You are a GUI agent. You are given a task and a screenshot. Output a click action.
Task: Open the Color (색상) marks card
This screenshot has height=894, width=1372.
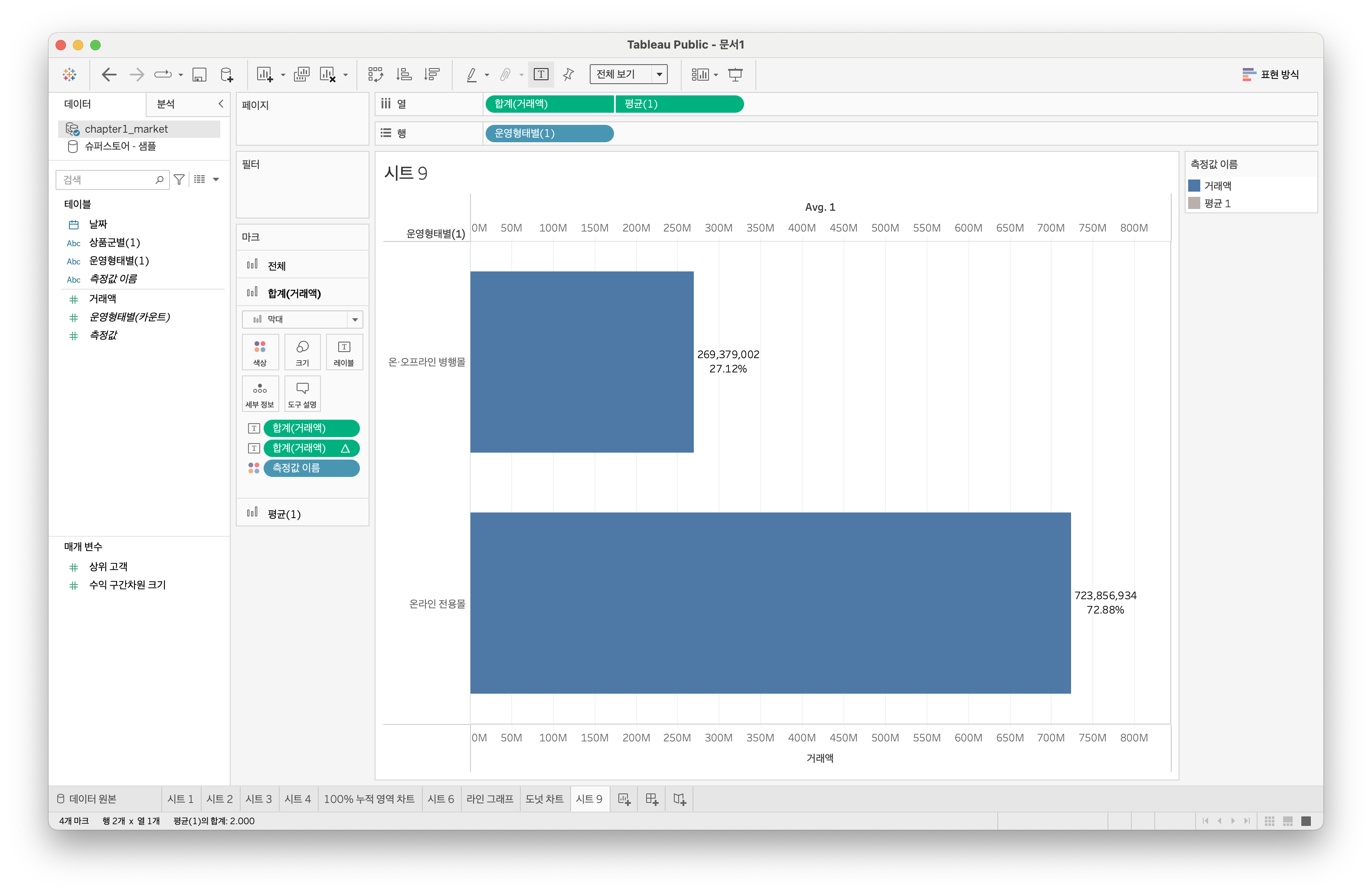point(260,352)
